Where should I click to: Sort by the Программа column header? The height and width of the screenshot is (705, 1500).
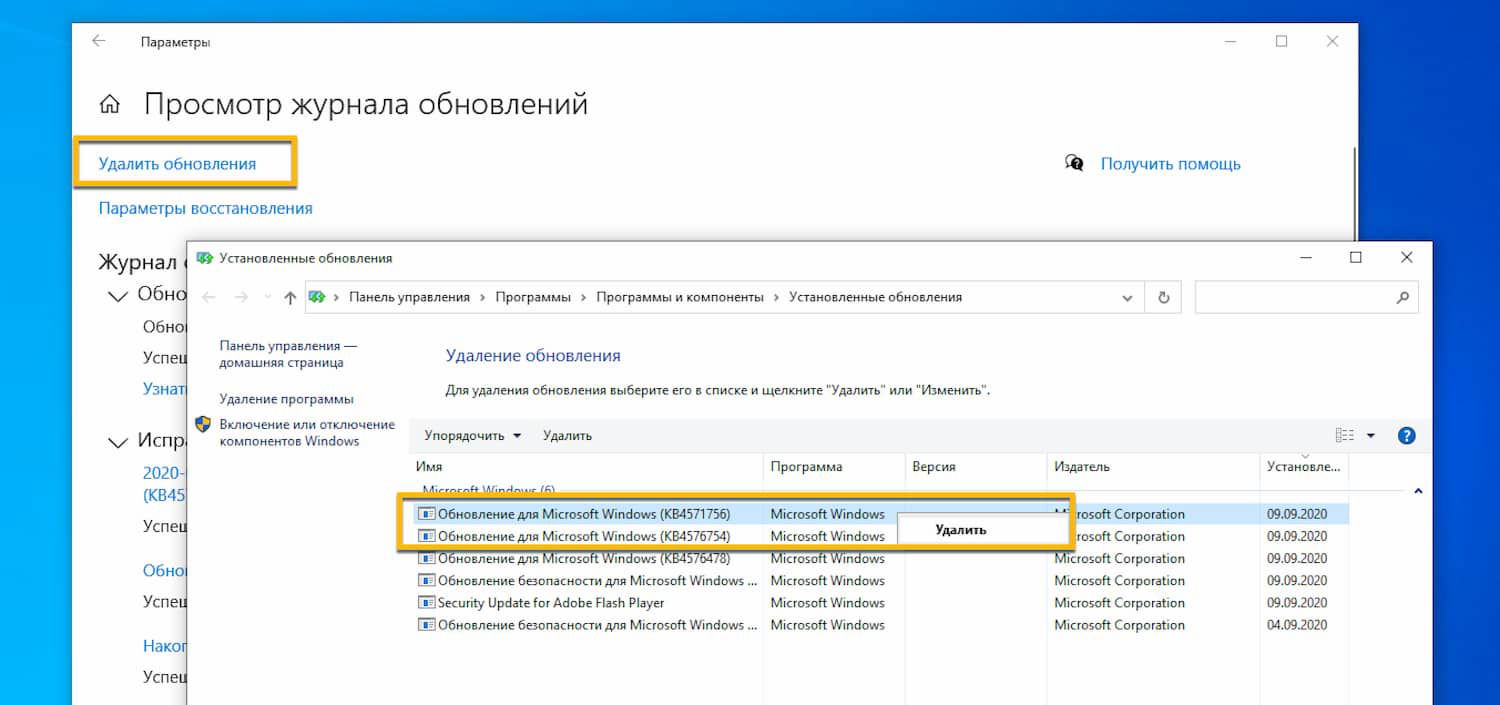point(835,466)
